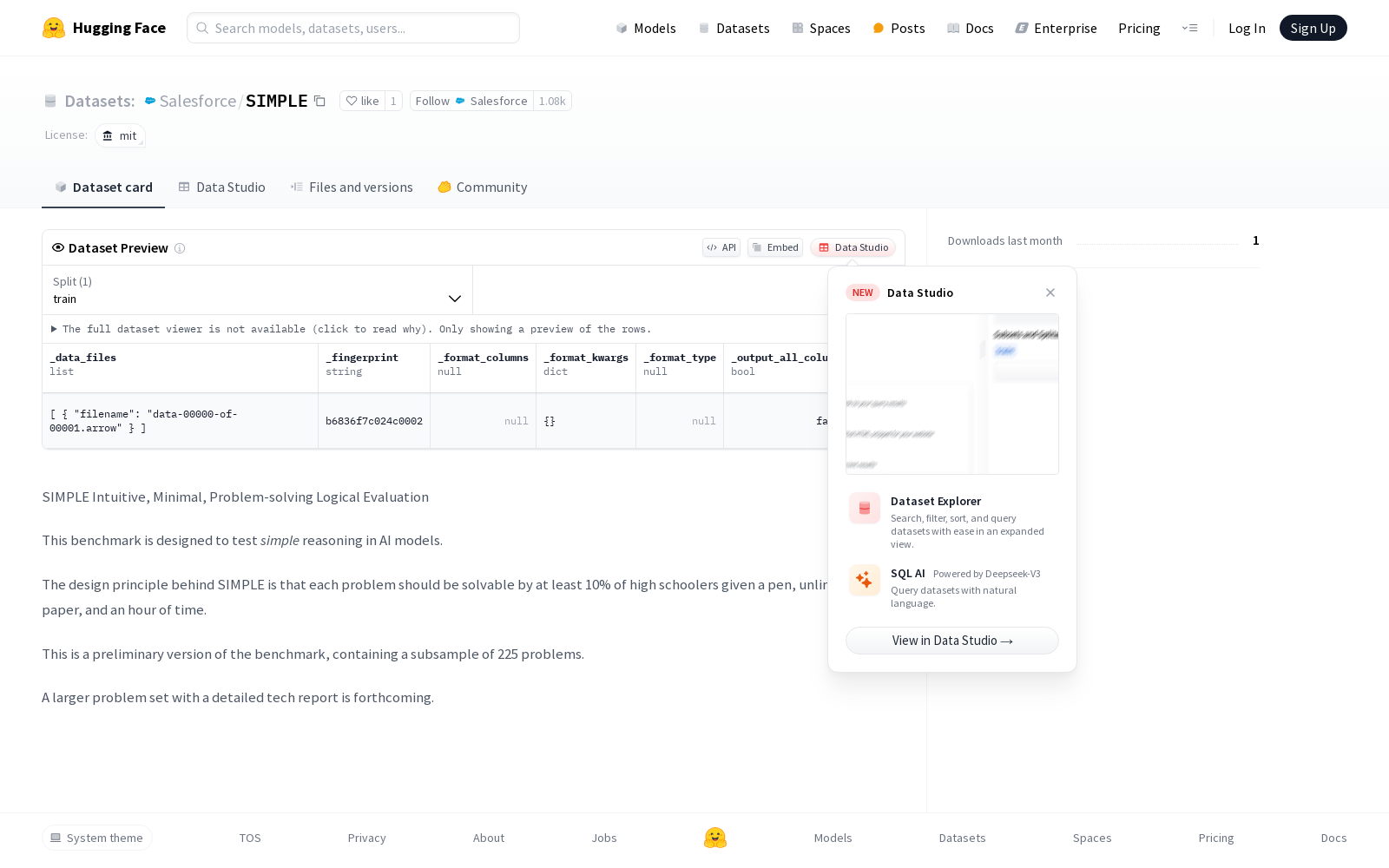1389x868 pixels.
Task: Click the _fingerprint column header
Action: (x=374, y=368)
